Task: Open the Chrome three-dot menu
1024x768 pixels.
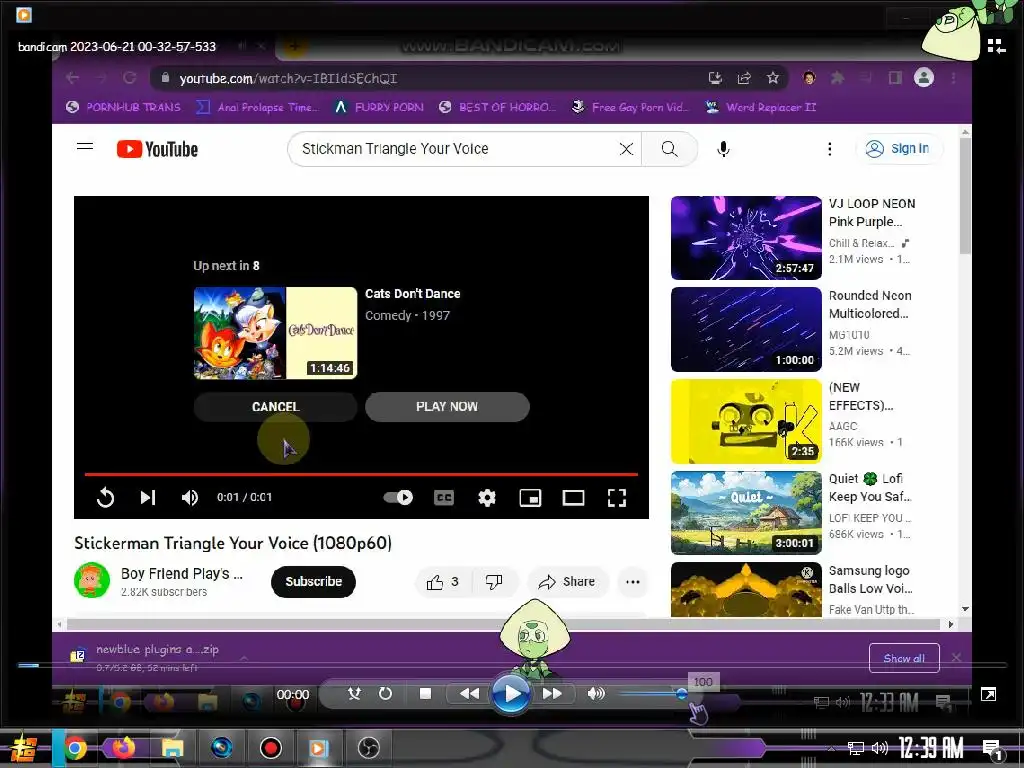Action: pos(953,78)
